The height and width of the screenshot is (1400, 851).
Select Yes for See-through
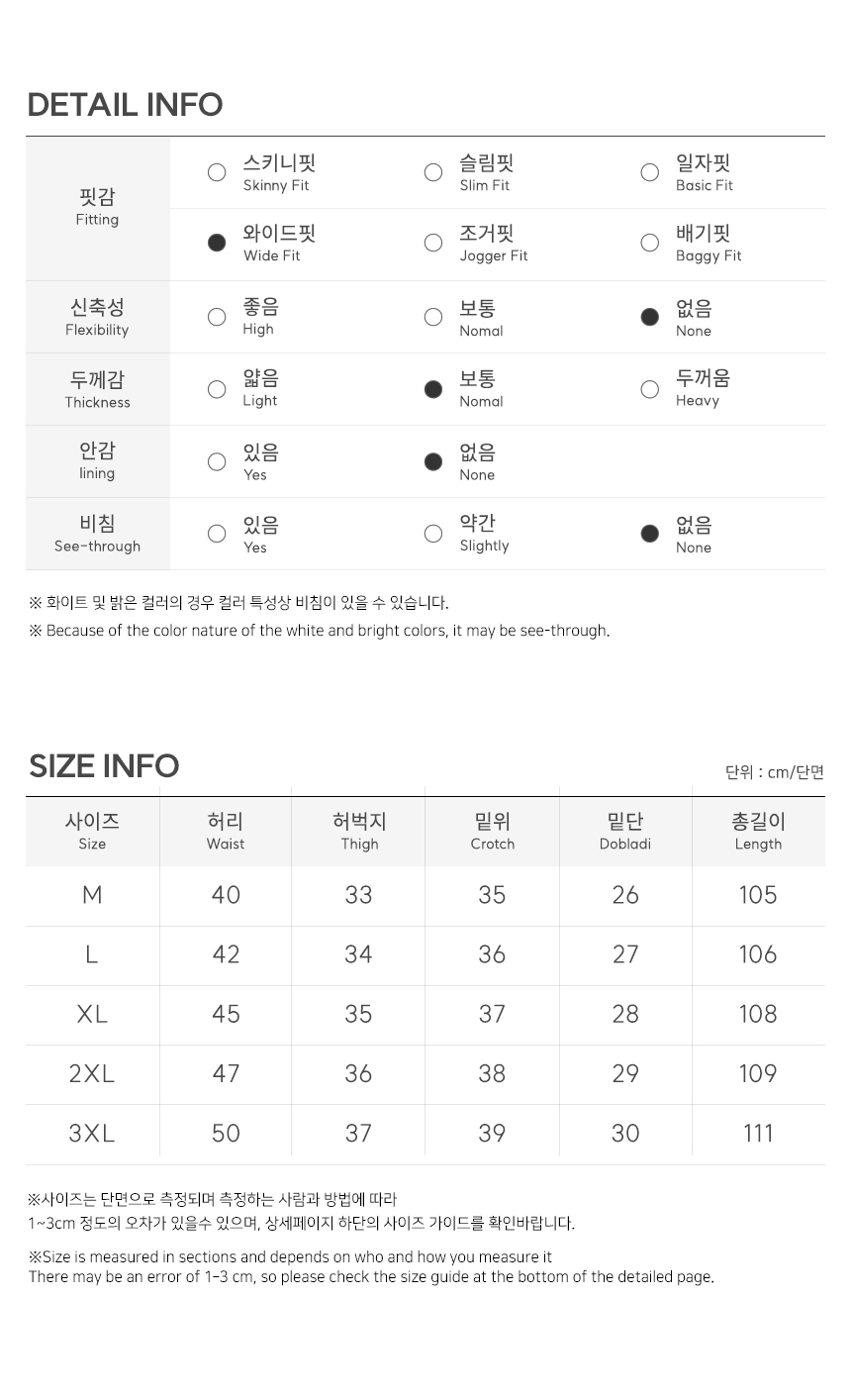[x=217, y=534]
